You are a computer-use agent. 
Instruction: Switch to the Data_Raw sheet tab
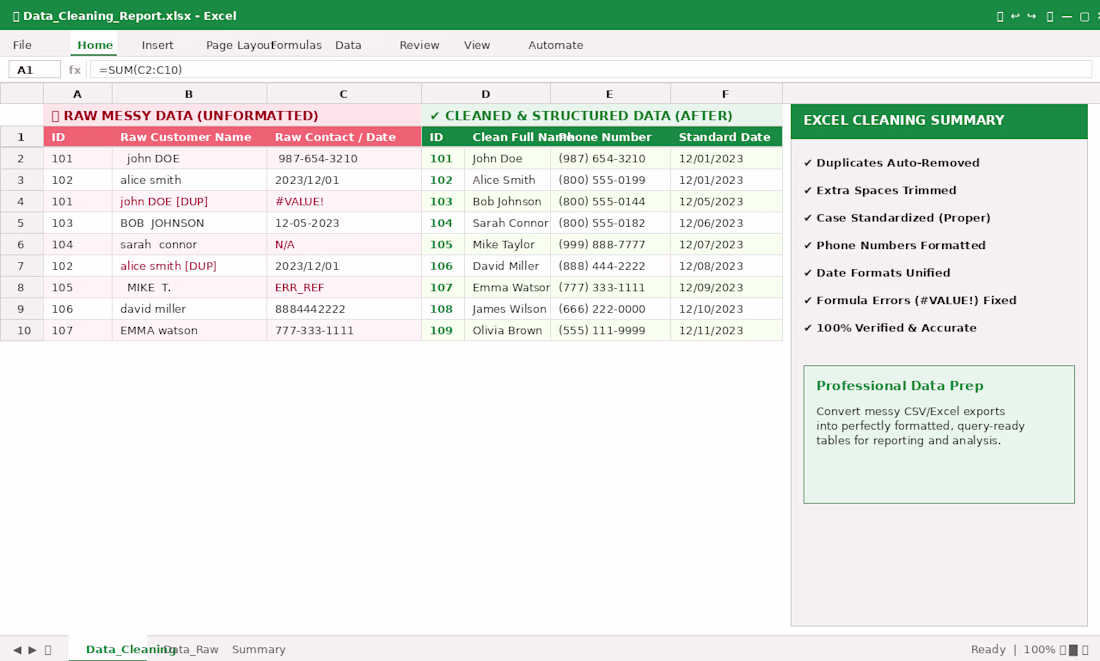coord(193,650)
